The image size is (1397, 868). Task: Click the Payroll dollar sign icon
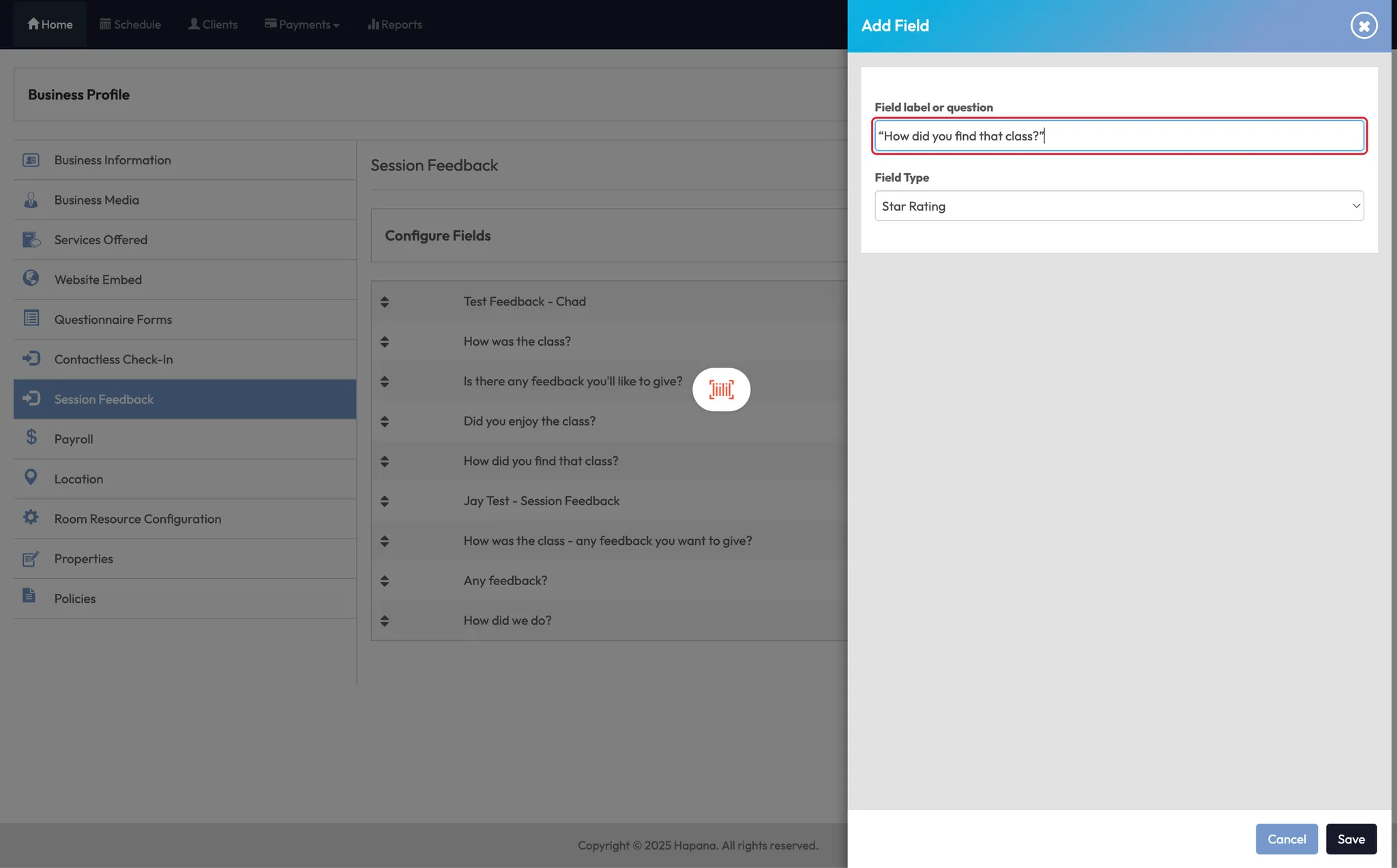(31, 437)
